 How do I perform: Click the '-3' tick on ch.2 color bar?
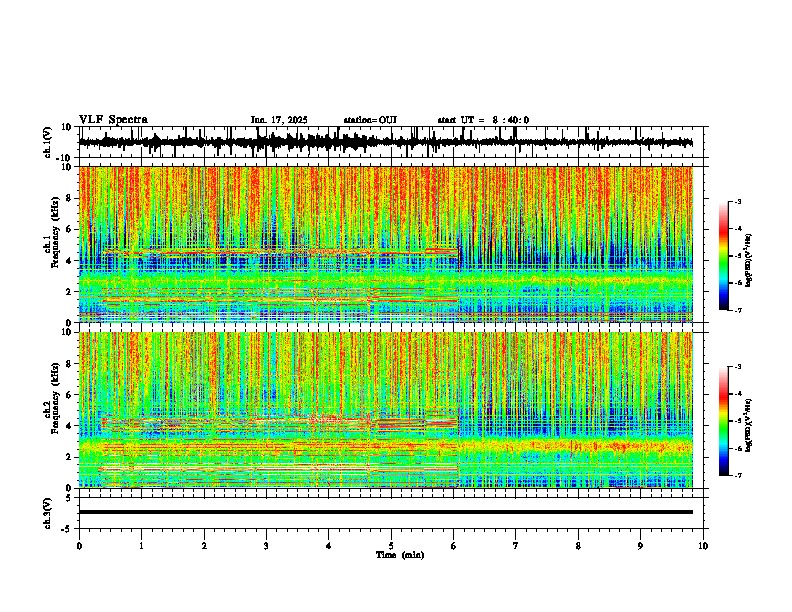pos(737,367)
